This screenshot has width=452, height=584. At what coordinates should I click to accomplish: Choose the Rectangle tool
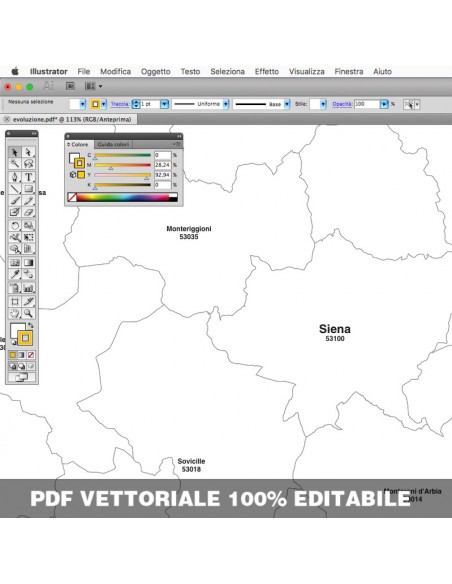[x=28, y=189]
